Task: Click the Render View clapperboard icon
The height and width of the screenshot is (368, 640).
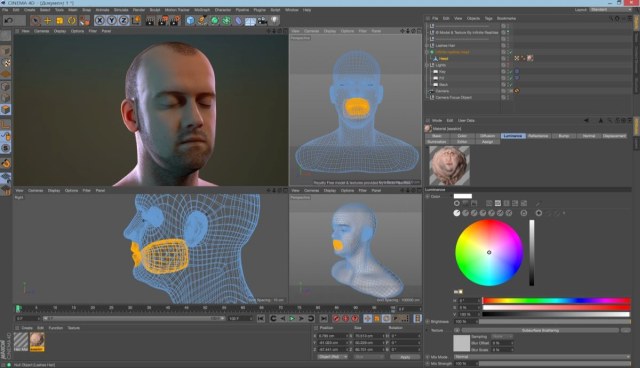Action: click(150, 20)
